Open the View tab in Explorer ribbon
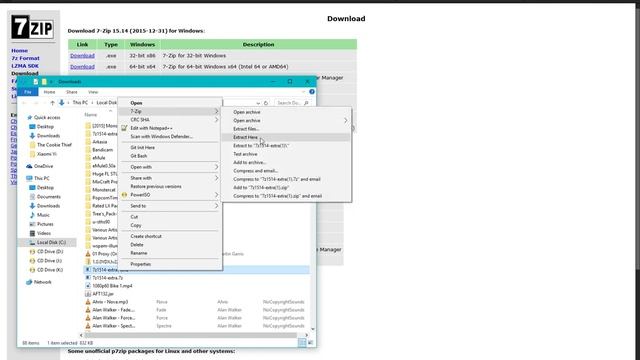Image resolution: width=640 pixels, height=360 pixels. point(93,92)
